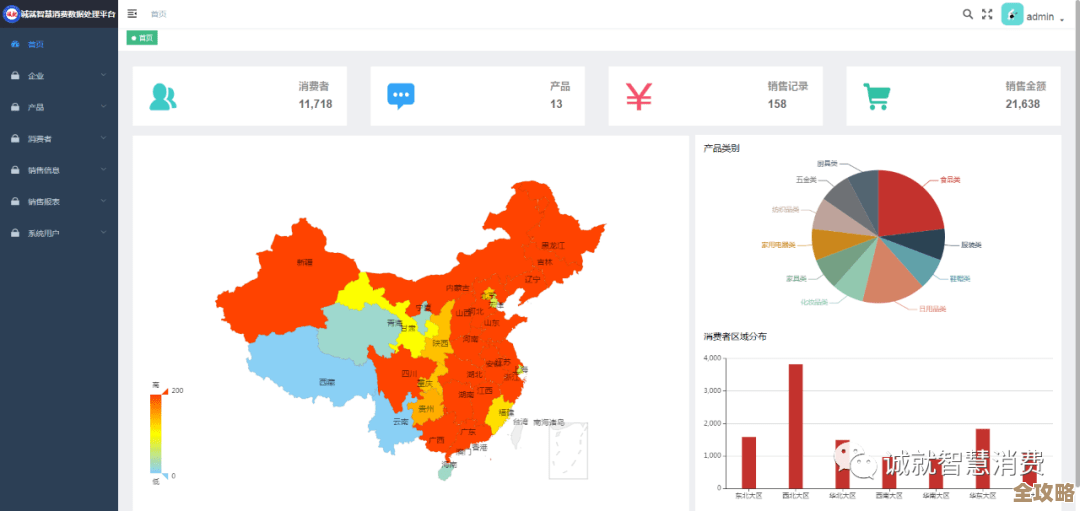1080x511 pixels.
Task: Click the lock icon beside 销售报表
Action: (15, 202)
